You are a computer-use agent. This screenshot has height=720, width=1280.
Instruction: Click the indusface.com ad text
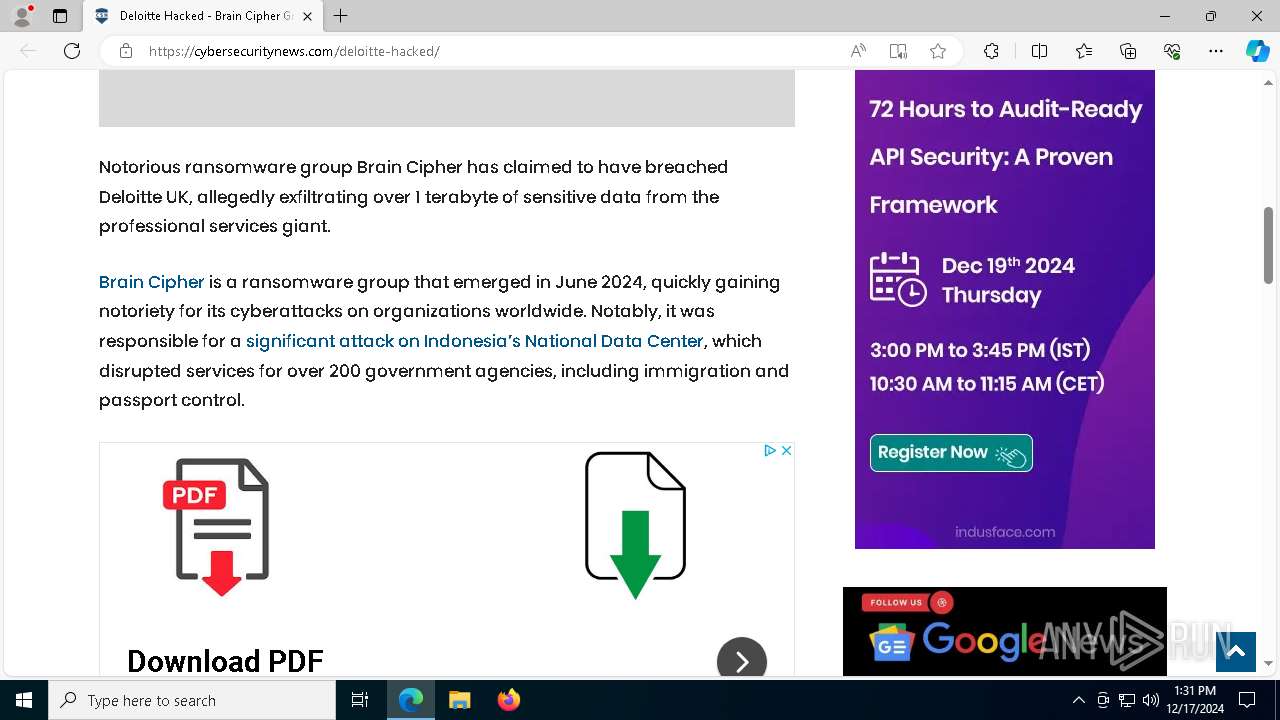pyautogui.click(x=1005, y=532)
